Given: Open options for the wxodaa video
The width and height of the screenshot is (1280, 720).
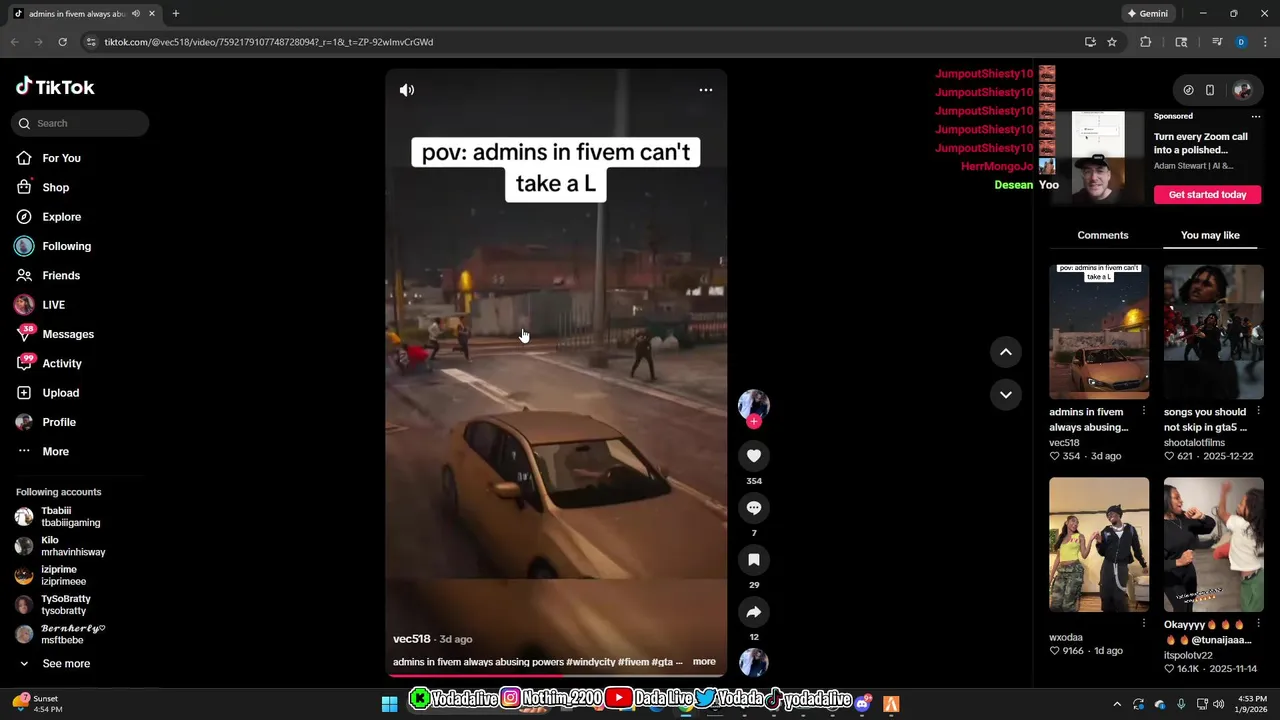Looking at the screenshot, I should (1144, 623).
